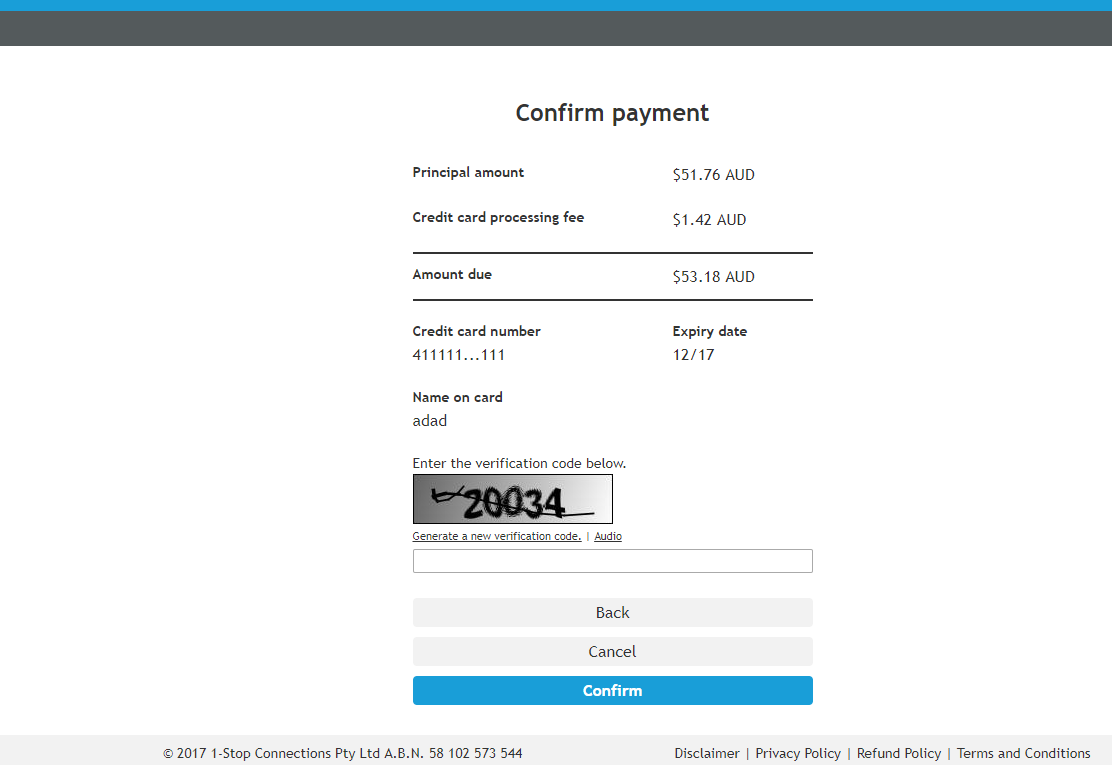Click the 1-Stop Connections copyright text
The width and height of the screenshot is (1112, 765).
[x=343, y=753]
